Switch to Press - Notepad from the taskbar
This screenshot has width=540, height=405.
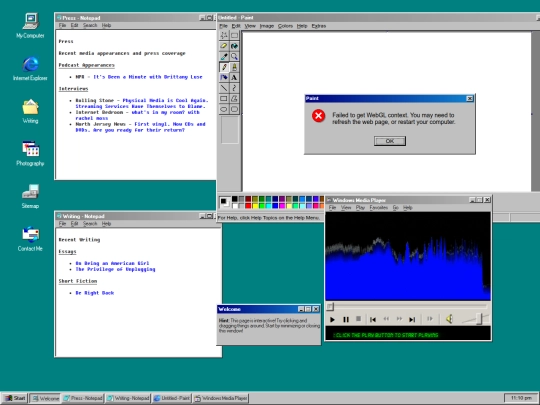[x=83, y=398]
